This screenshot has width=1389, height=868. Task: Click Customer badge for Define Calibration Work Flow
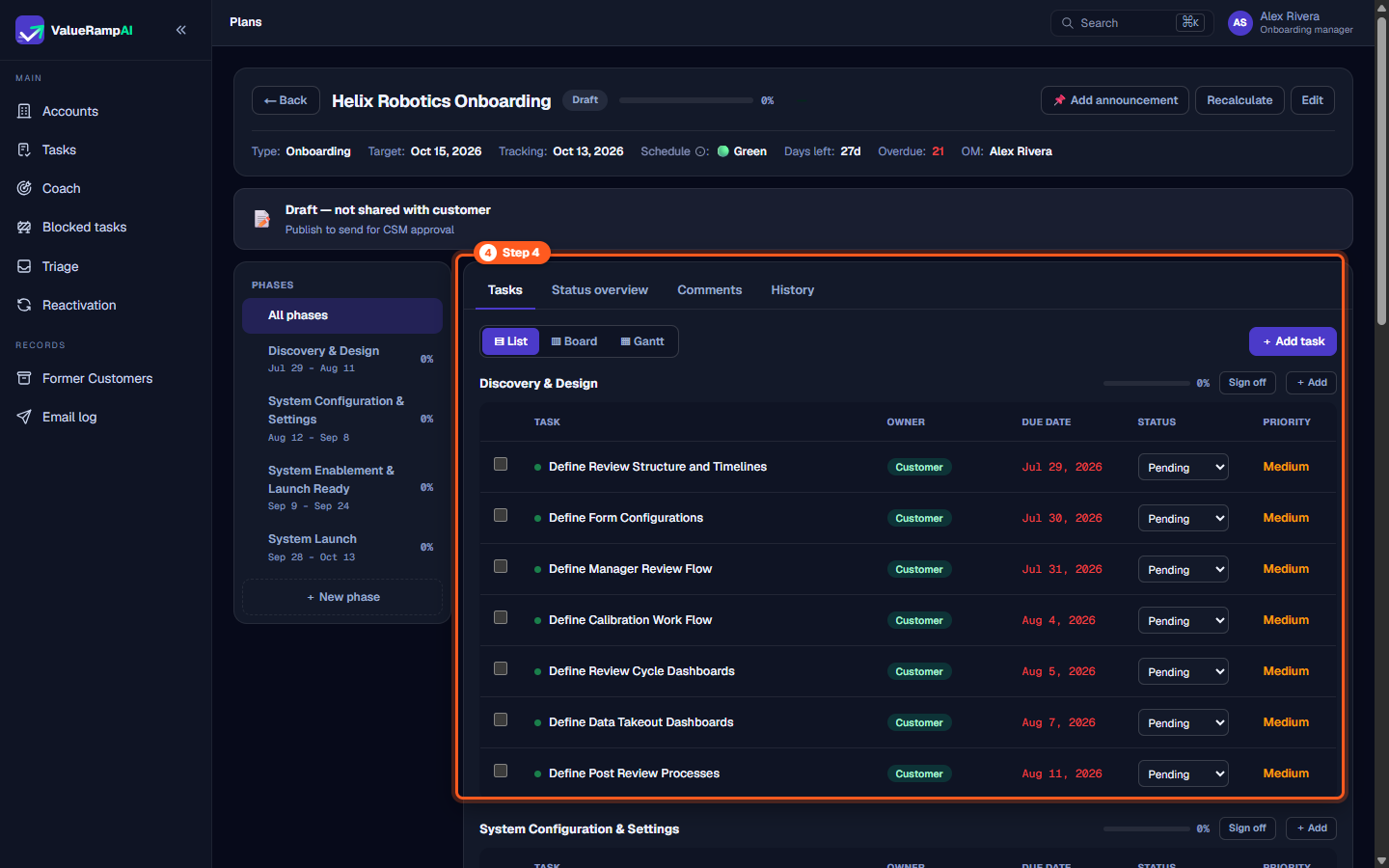(918, 620)
